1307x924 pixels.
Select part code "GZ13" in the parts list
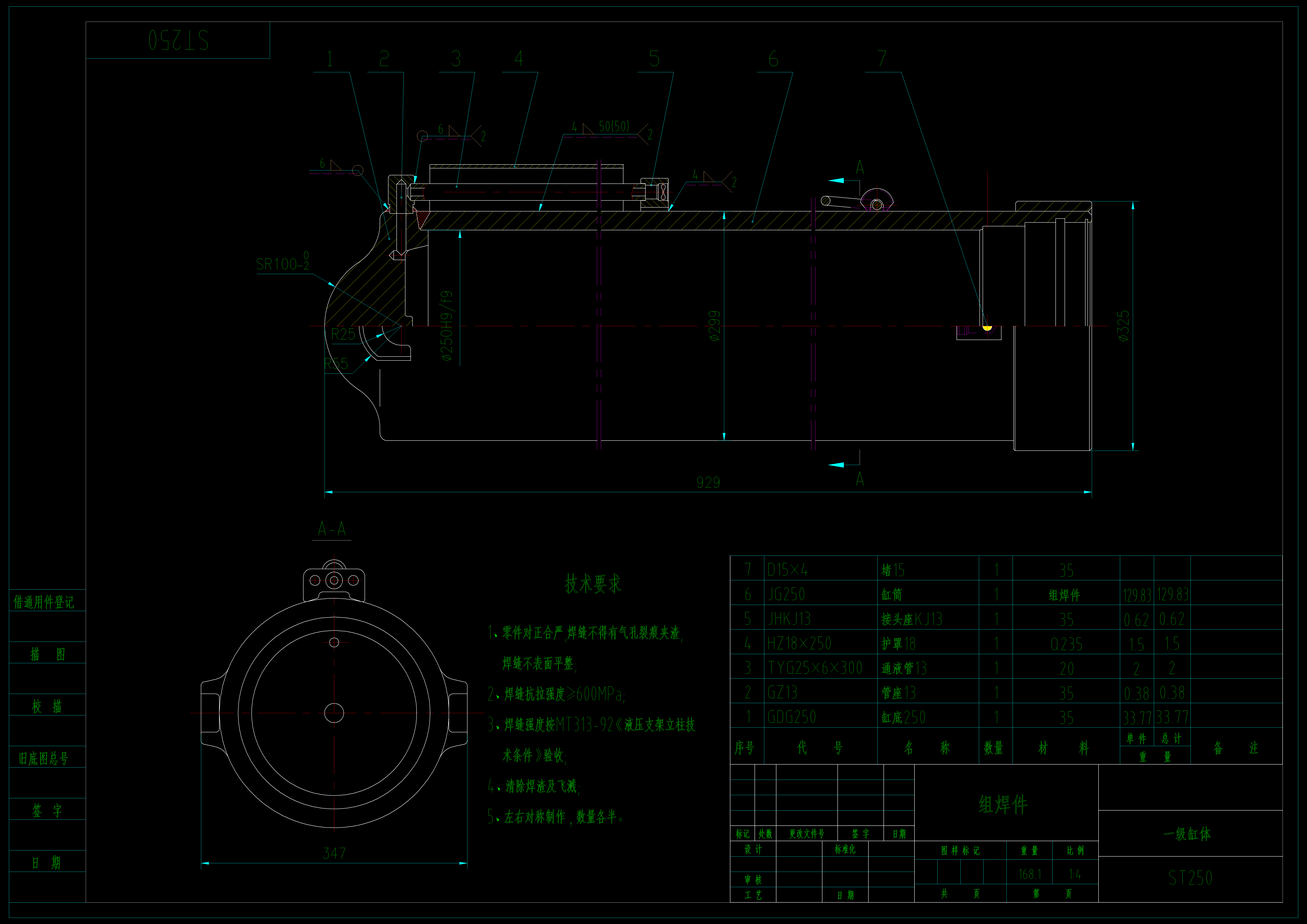[782, 692]
